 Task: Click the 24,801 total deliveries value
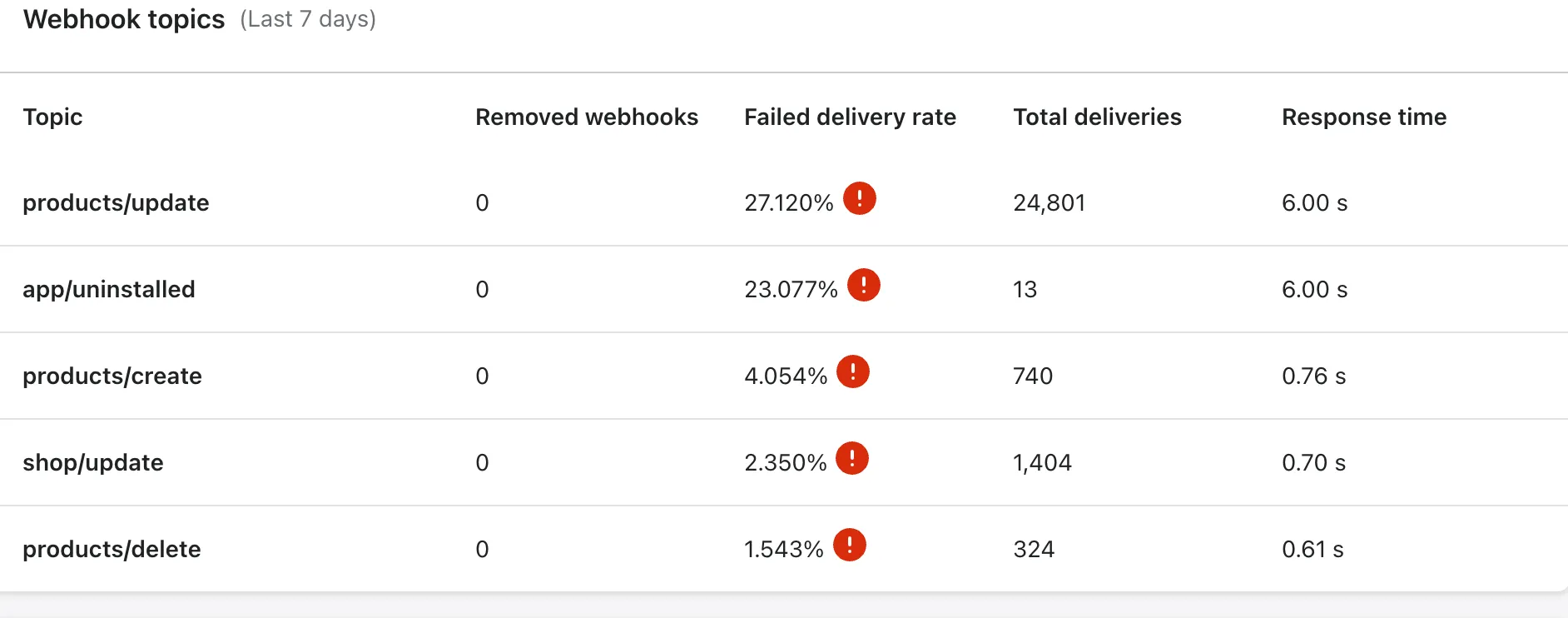click(1049, 203)
